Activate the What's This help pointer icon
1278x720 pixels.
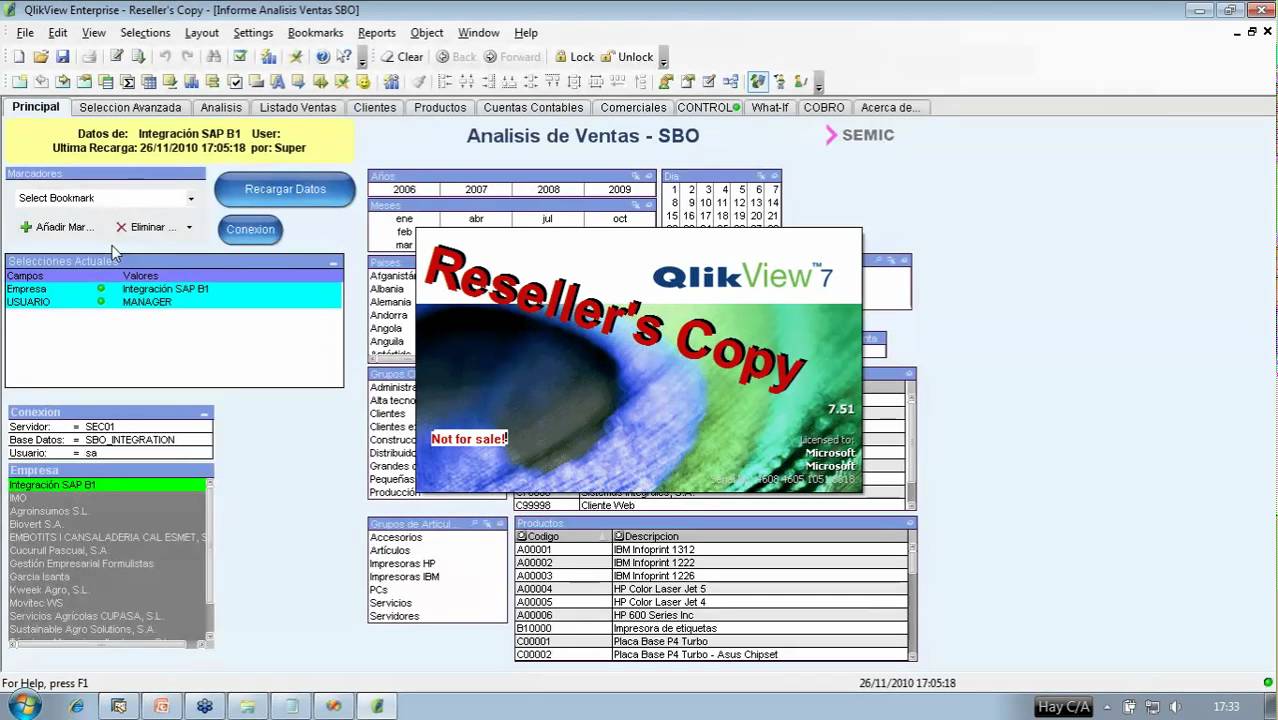coord(343,57)
